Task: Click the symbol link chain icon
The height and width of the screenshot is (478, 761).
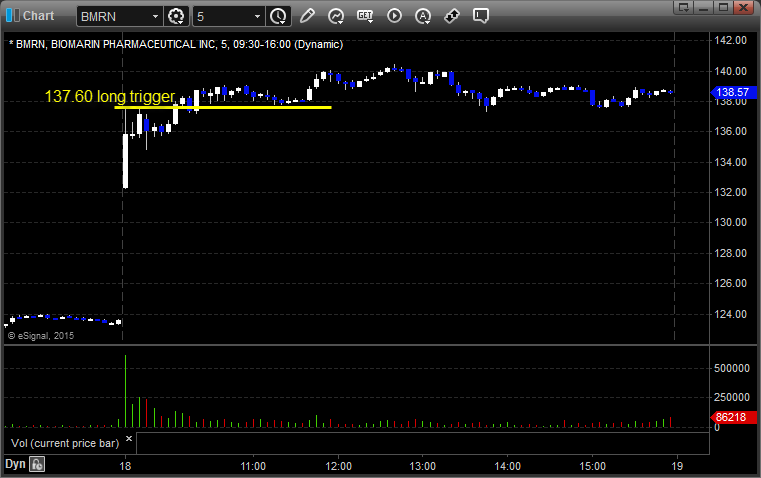Action: [x=452, y=16]
